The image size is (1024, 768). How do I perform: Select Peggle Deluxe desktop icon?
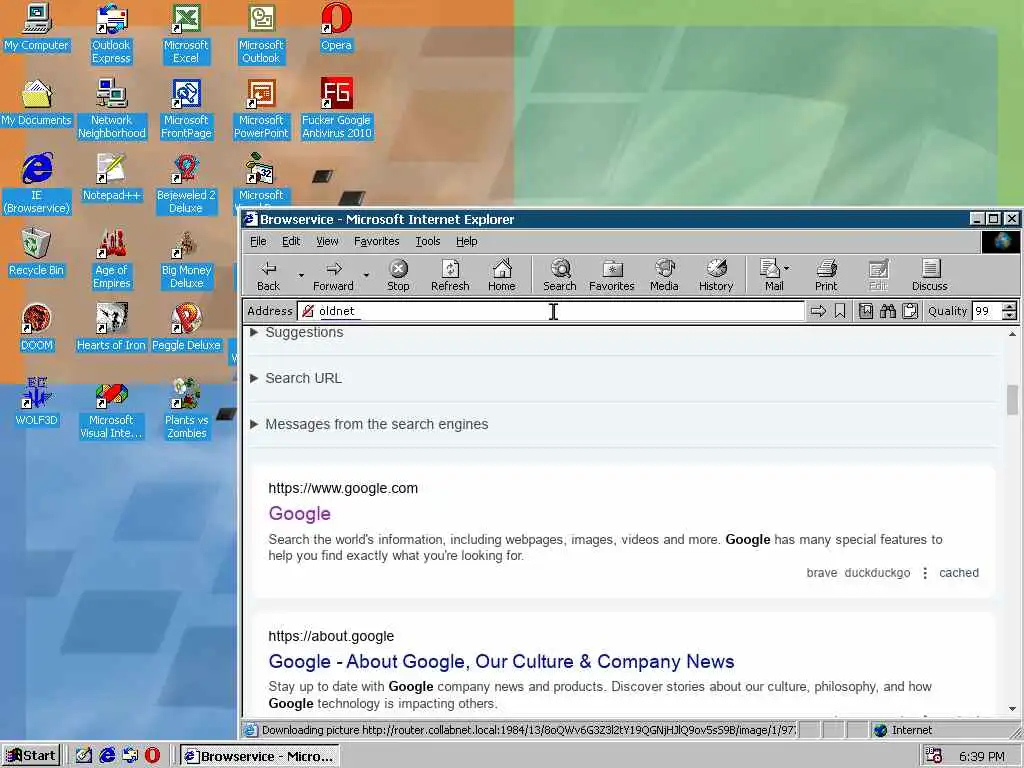(186, 328)
